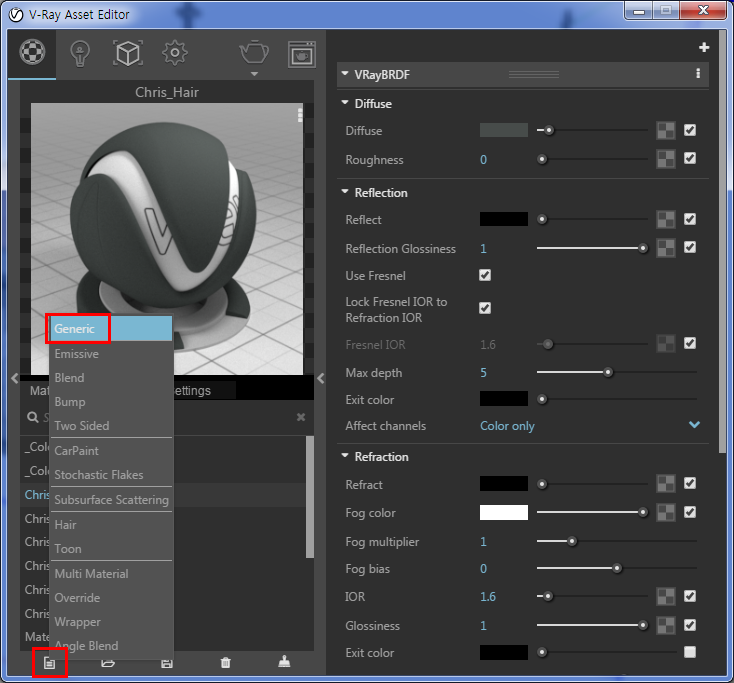This screenshot has height=683, width=734.
Task: Choose Emissive material type
Action: (x=111, y=353)
